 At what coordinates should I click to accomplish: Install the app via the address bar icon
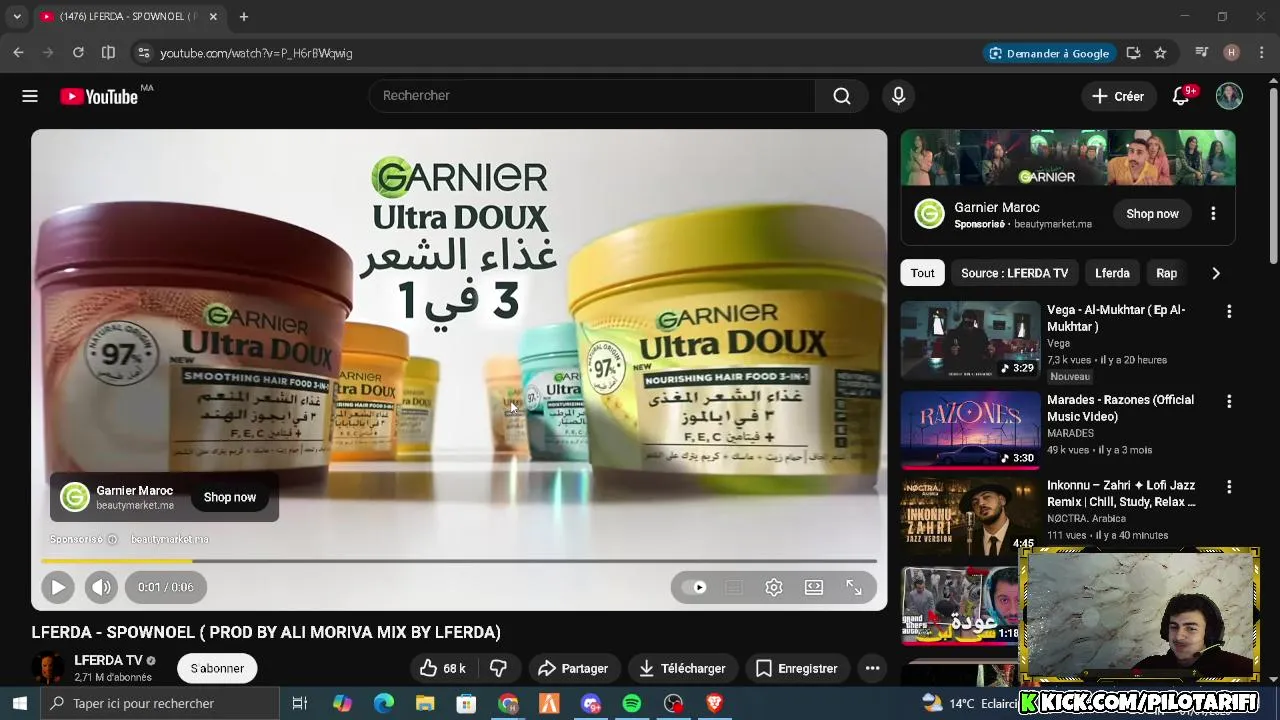click(1133, 53)
